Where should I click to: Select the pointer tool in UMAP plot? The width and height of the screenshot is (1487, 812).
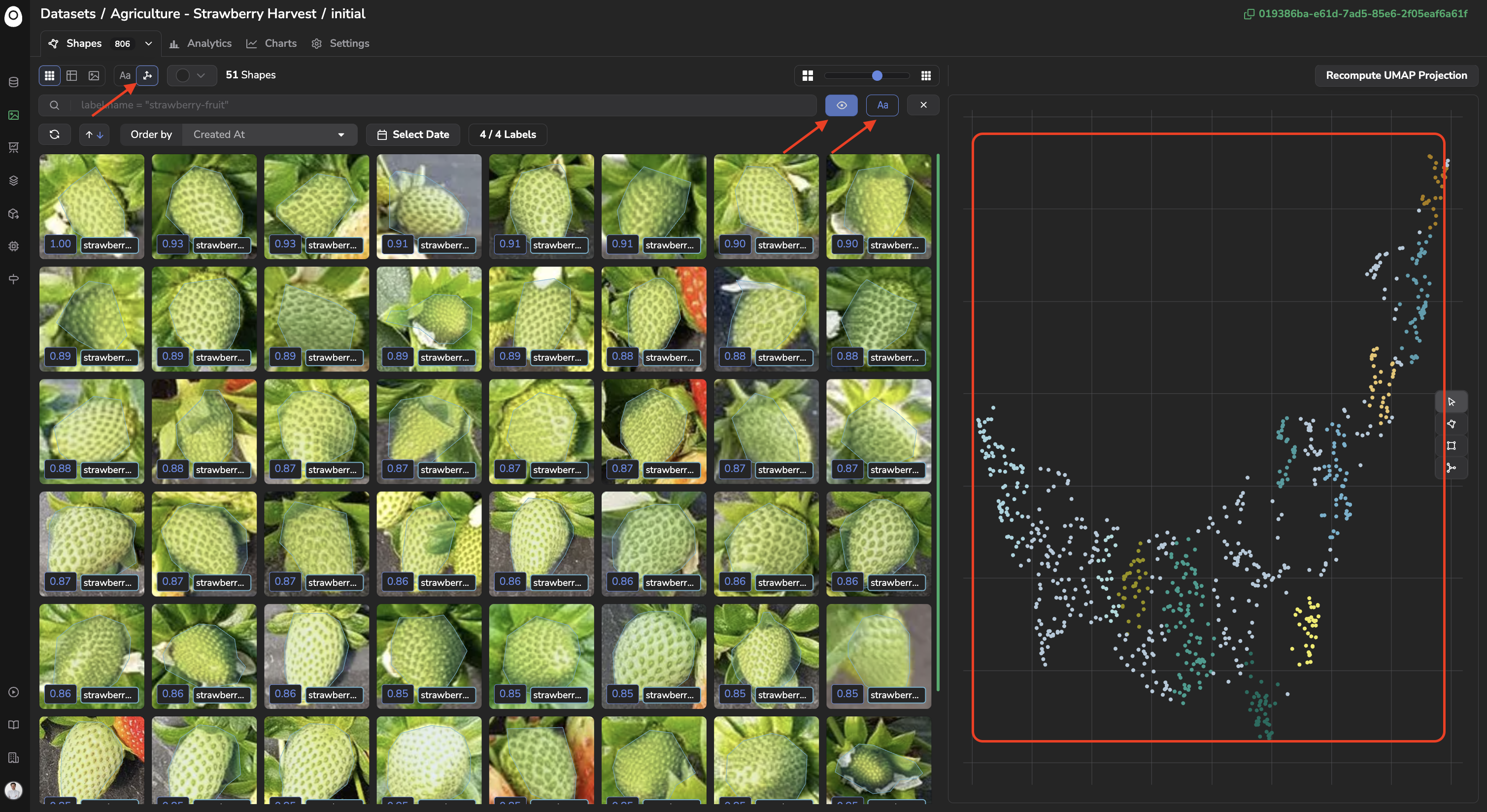click(1451, 402)
